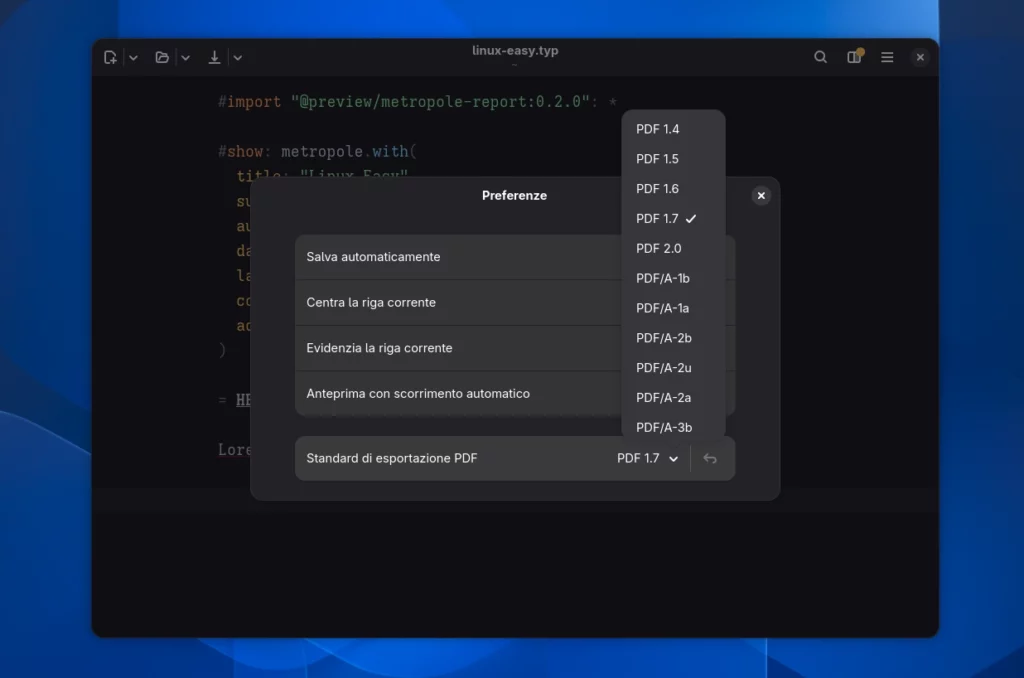The image size is (1024, 678).
Task: Click the Standard di esportazione PDF label
Action: coord(392,459)
